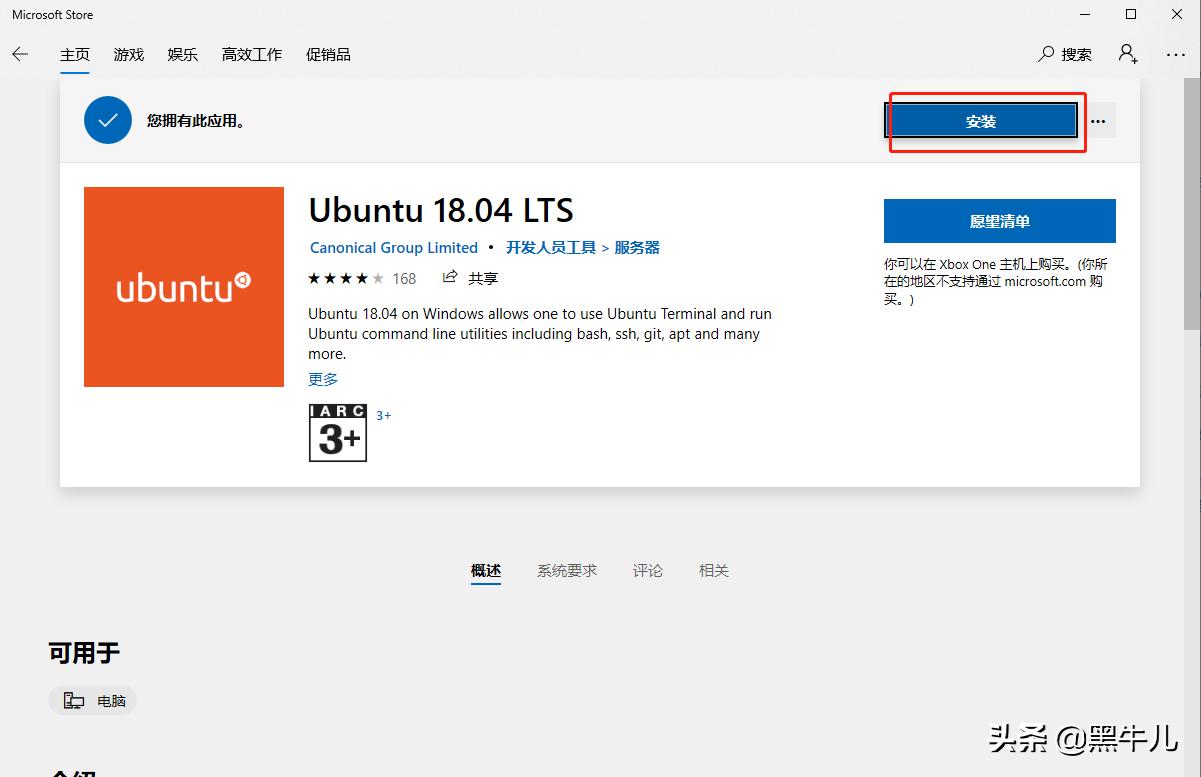Expand the description via 更多
The image size is (1201, 777).
coord(322,379)
